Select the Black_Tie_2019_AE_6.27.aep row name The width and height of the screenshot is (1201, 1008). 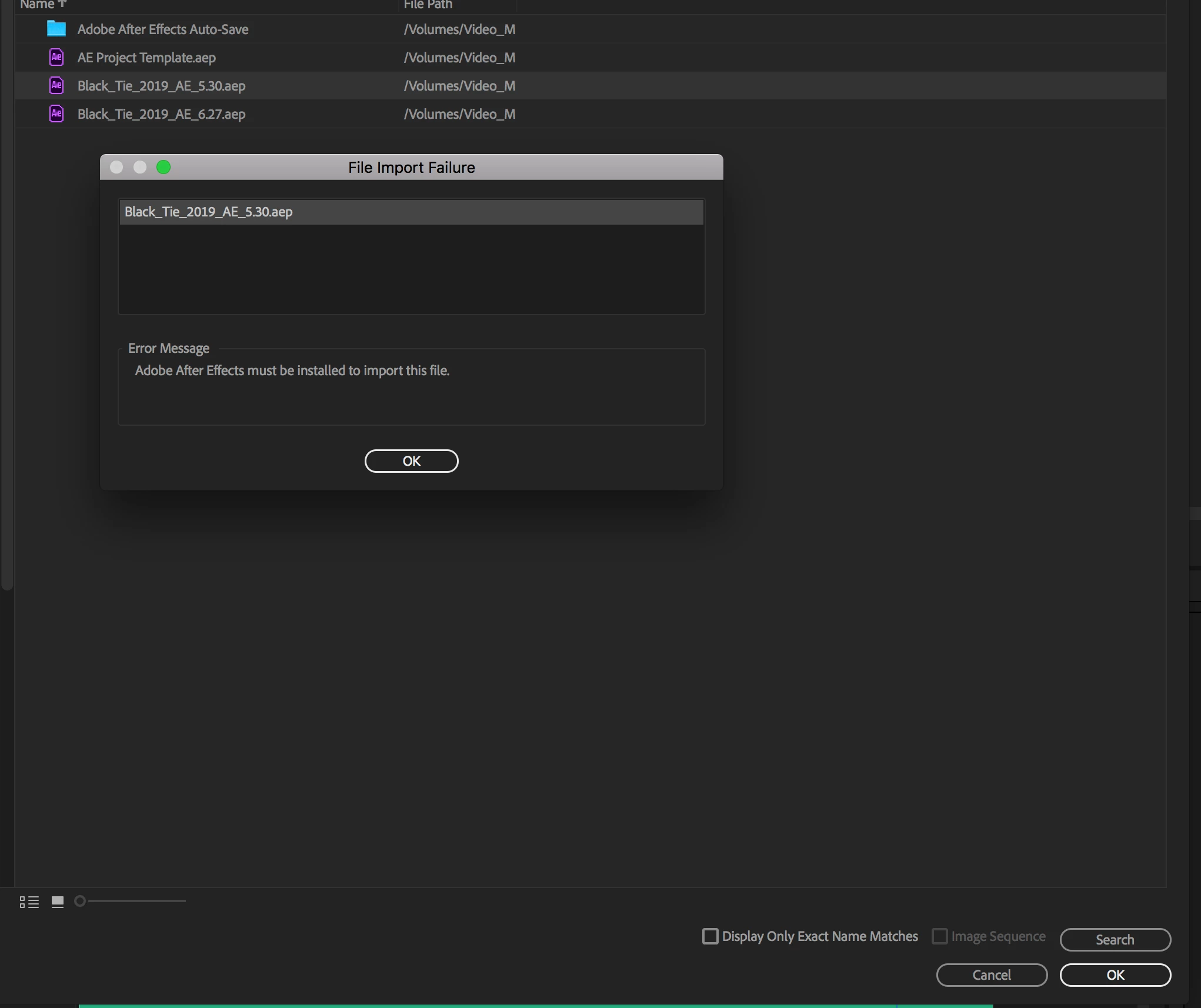(x=162, y=114)
